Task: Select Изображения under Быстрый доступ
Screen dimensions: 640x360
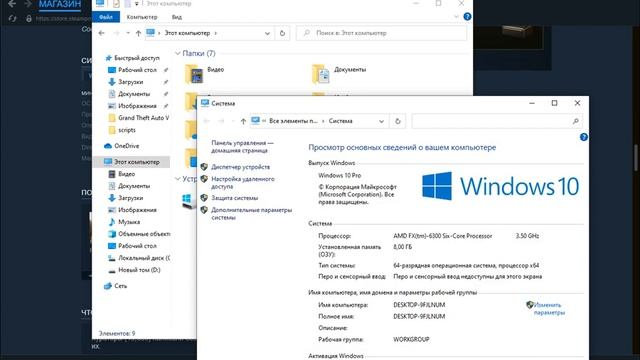Action: [x=137, y=106]
